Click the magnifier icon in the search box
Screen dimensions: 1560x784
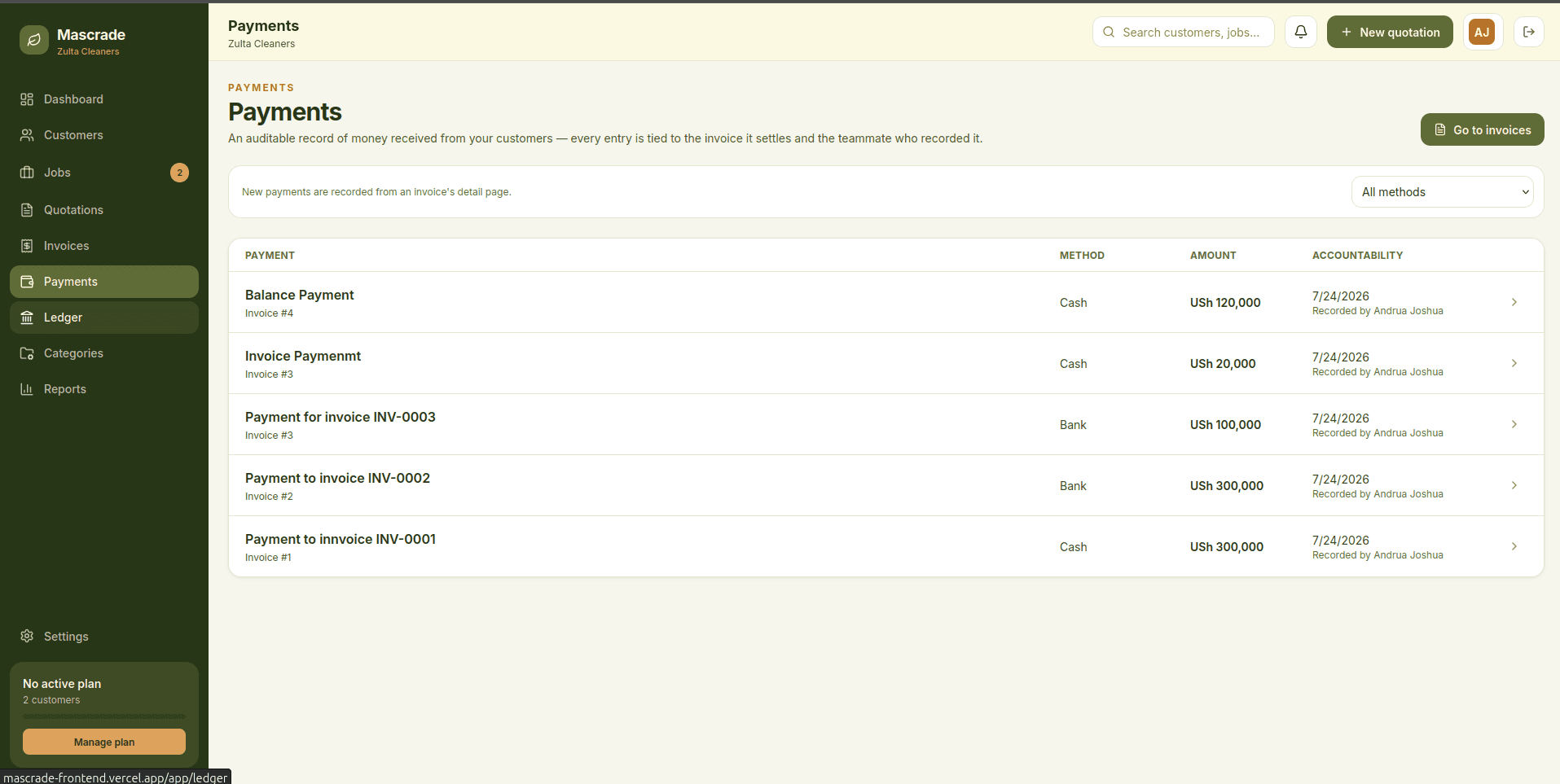1109,32
